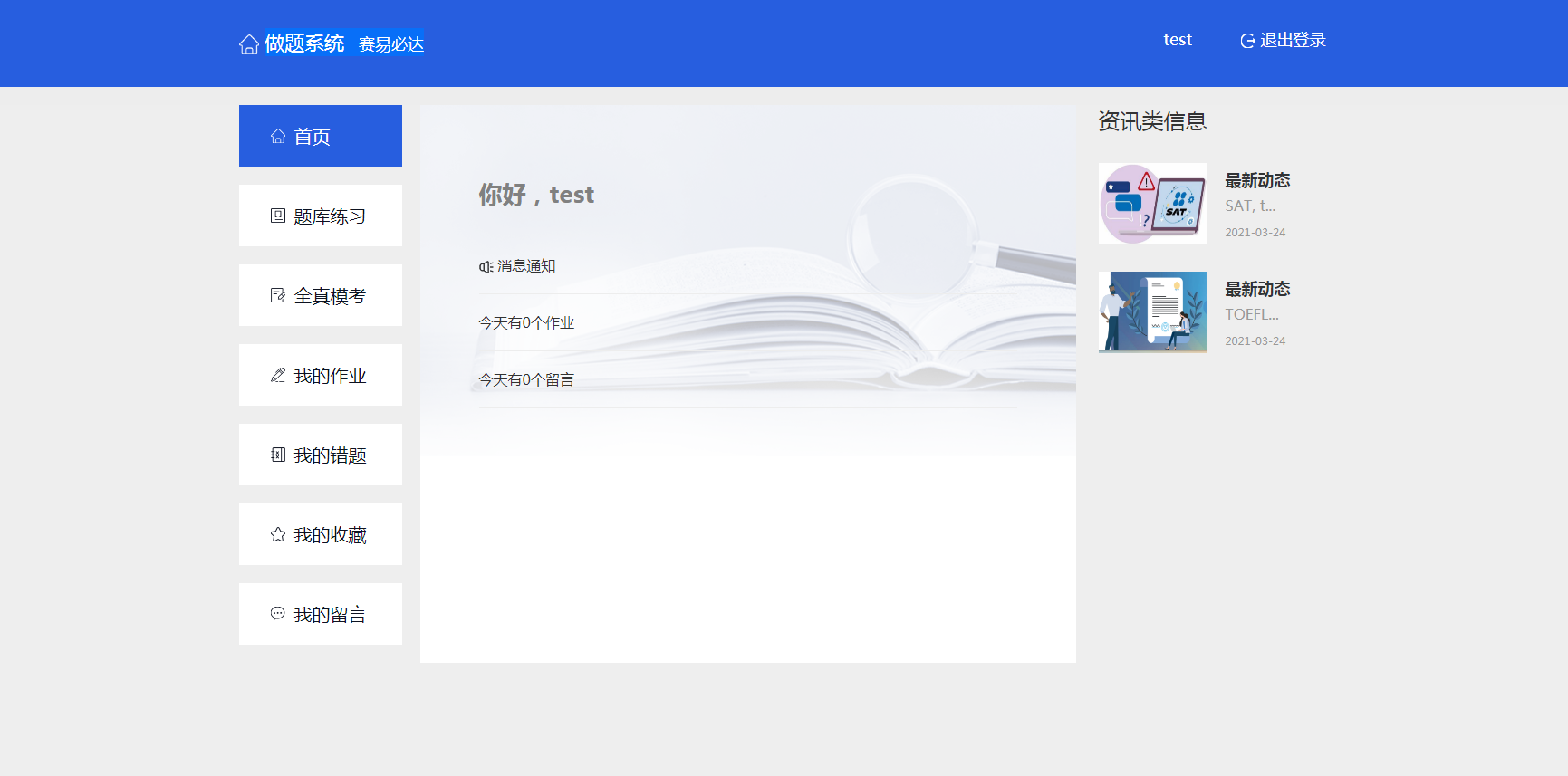This screenshot has width=1568, height=776.
Task: Open 我的收藏 favorites page
Action: pos(330,535)
